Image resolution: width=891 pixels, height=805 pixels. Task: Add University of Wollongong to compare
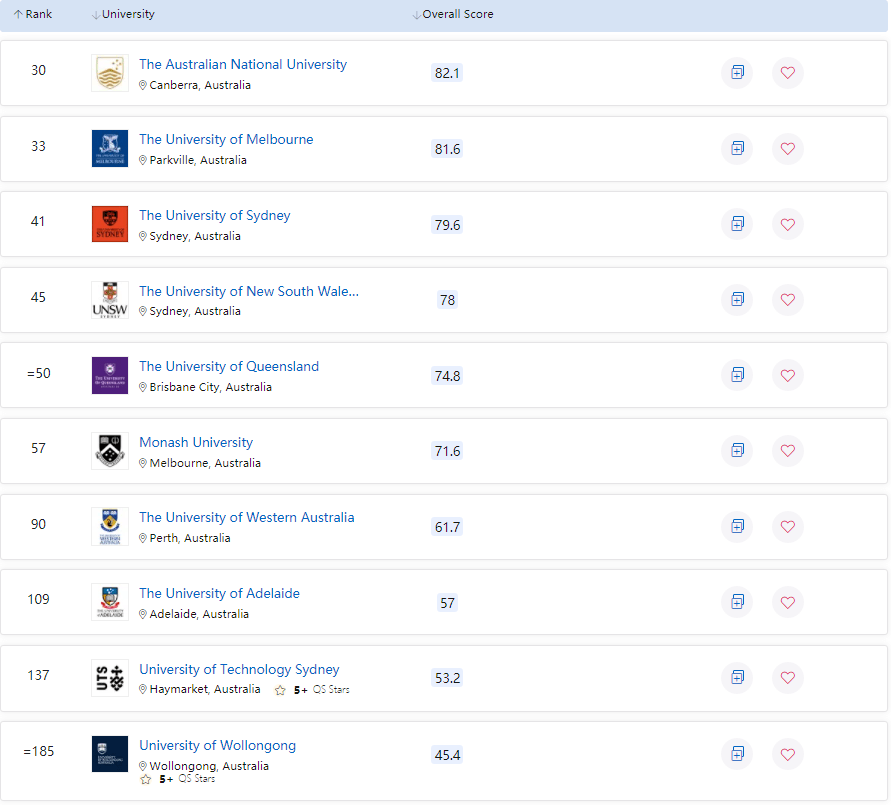click(x=737, y=754)
